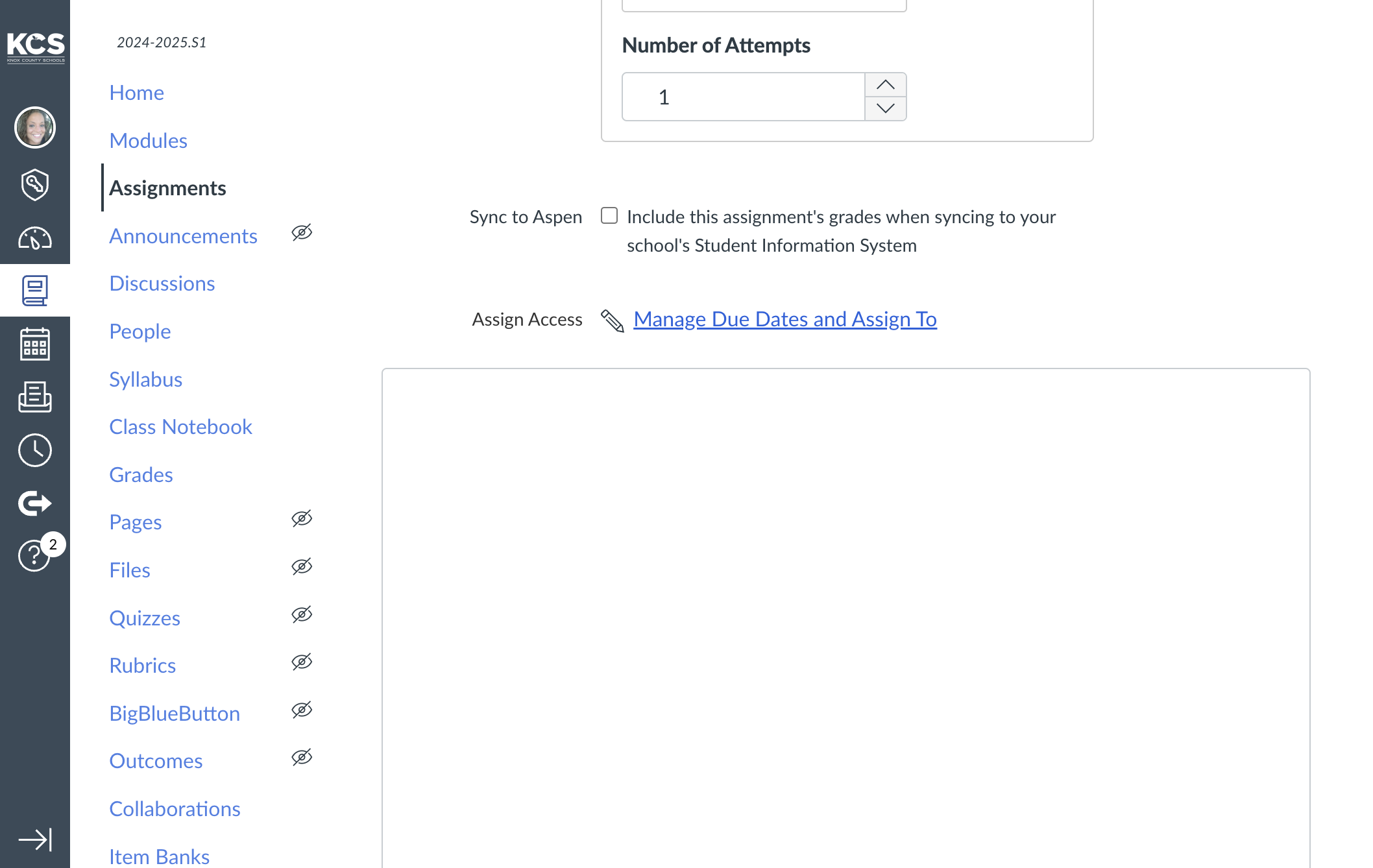
Task: Open the History clock icon
Action: click(35, 450)
